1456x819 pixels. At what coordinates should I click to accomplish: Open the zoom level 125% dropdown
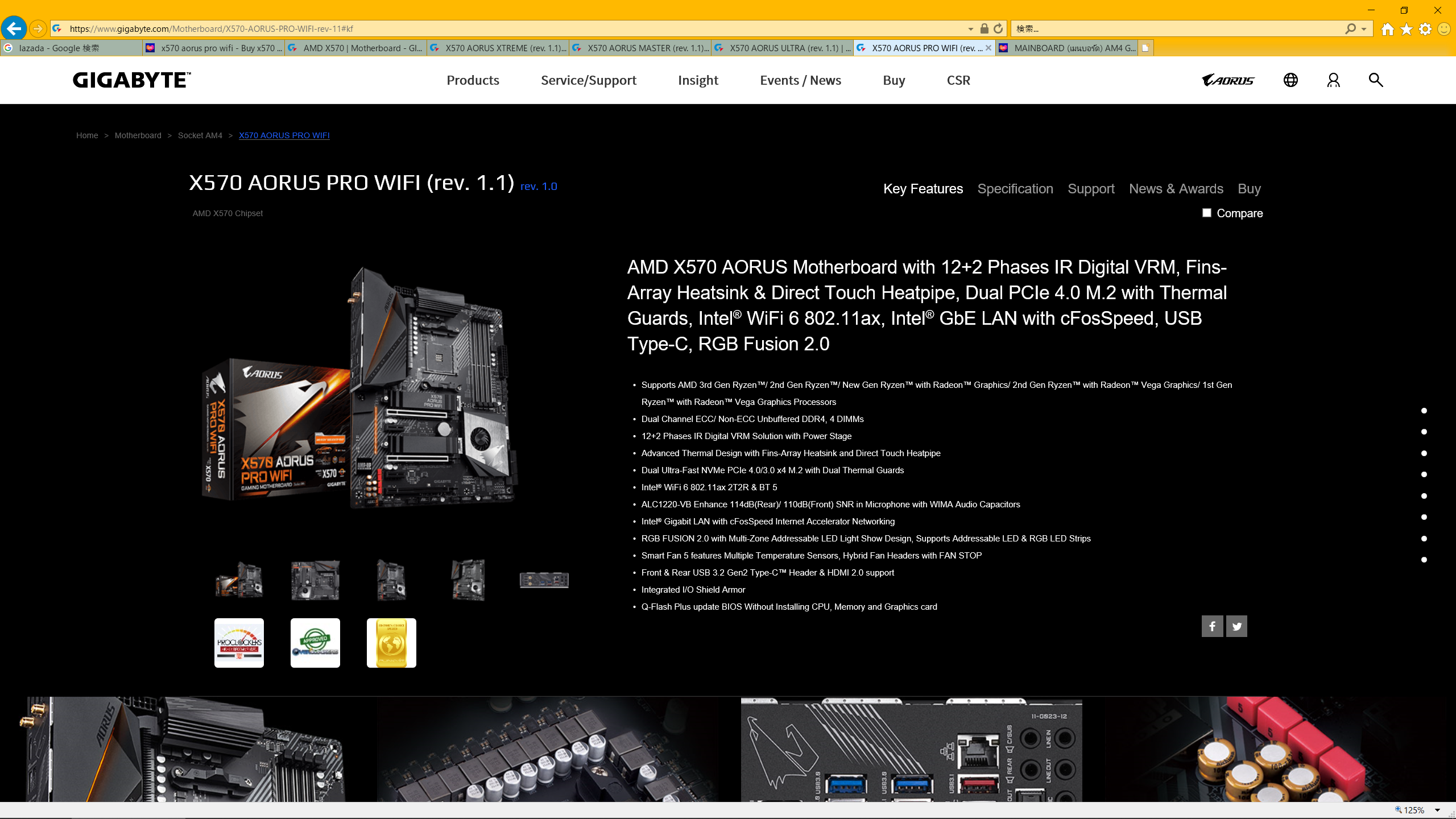[1437, 810]
